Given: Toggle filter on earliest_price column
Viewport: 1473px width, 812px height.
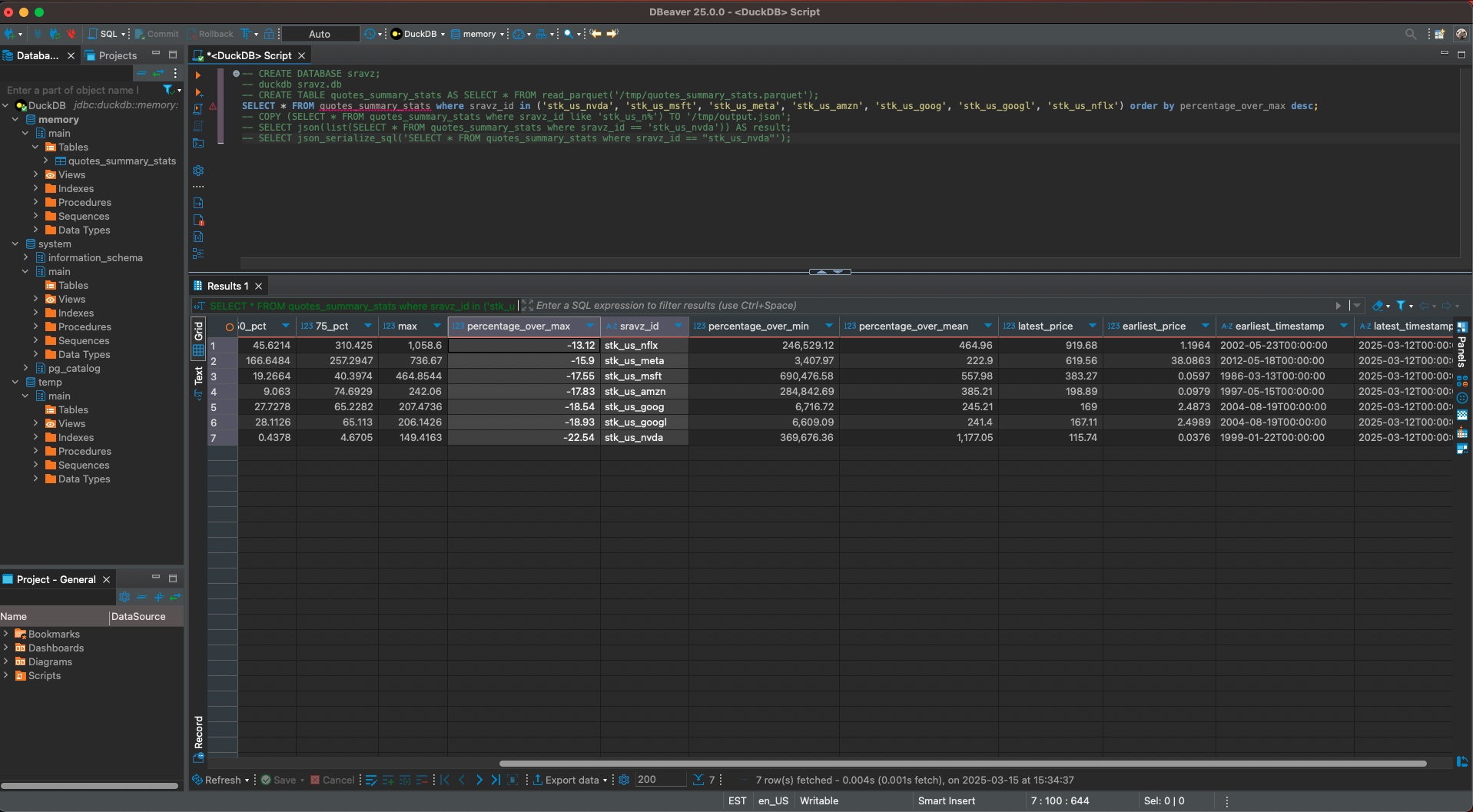Looking at the screenshot, I should pos(1205,326).
